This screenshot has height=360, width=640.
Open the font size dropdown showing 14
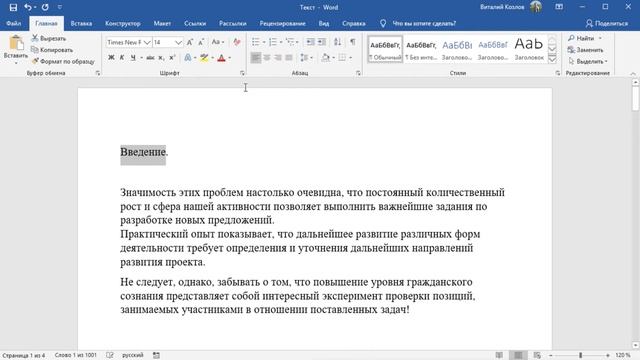coord(178,42)
